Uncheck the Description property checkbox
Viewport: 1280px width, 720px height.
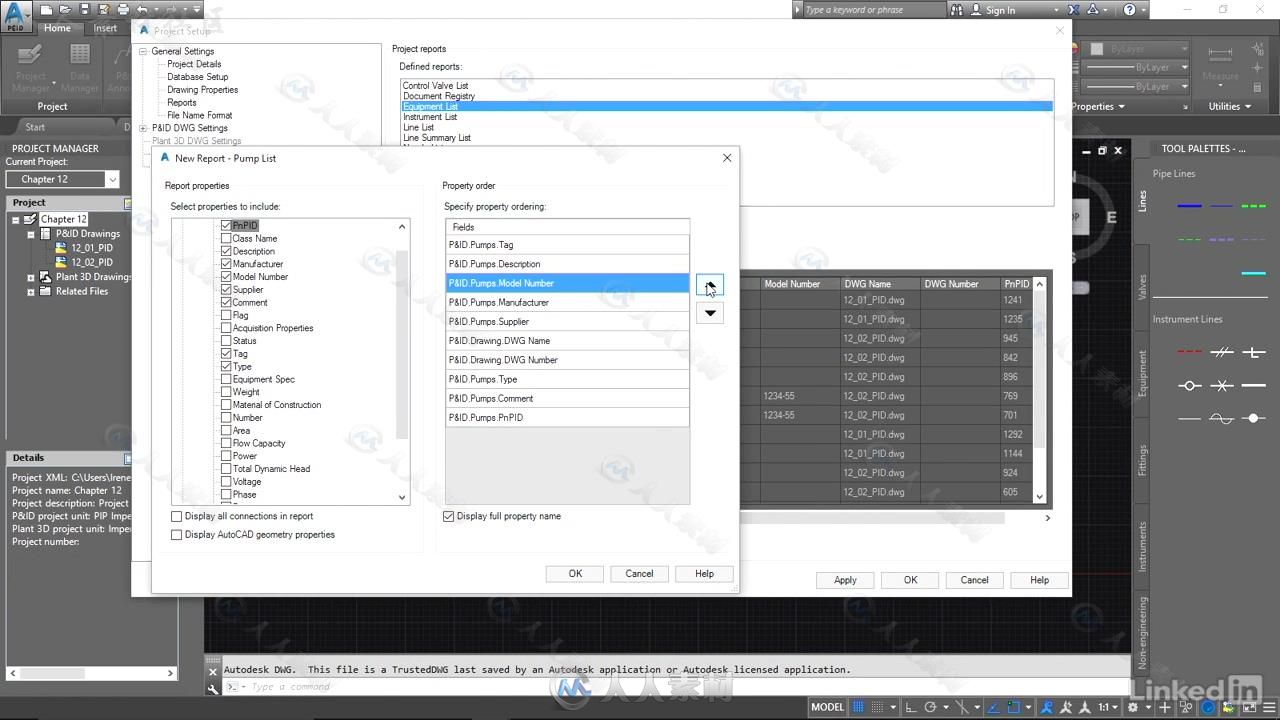tap(226, 251)
